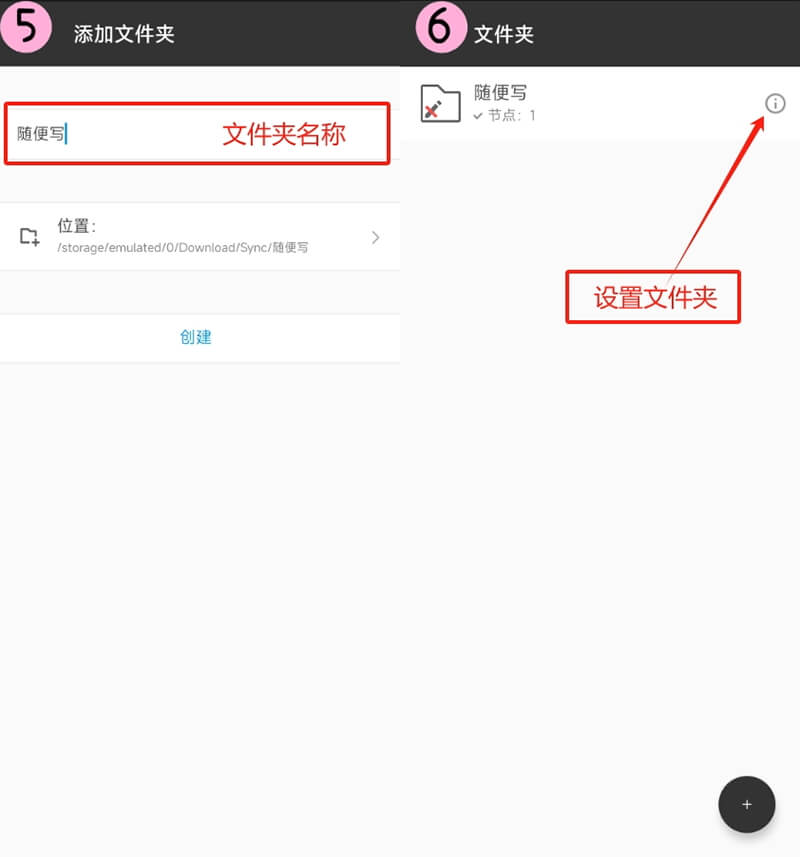This screenshot has height=857, width=800.
Task: Click the 文件夹名称 red annotation label
Action: tap(284, 134)
